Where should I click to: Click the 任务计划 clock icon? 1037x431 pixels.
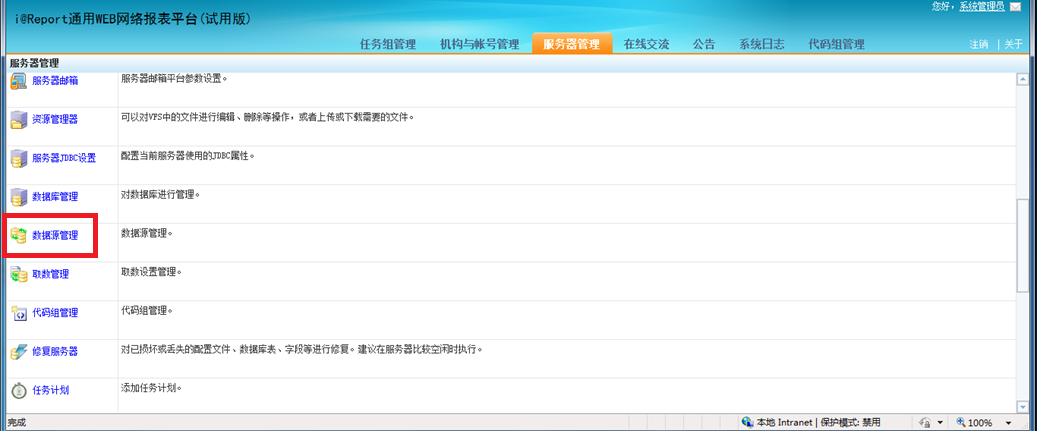[x=18, y=390]
